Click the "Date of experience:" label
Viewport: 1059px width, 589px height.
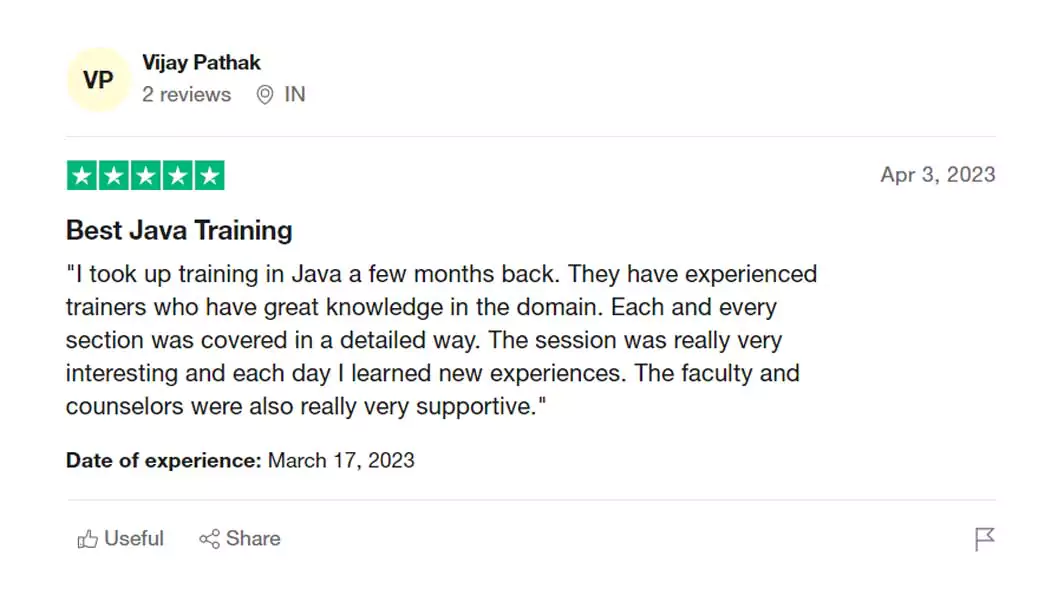point(163,461)
